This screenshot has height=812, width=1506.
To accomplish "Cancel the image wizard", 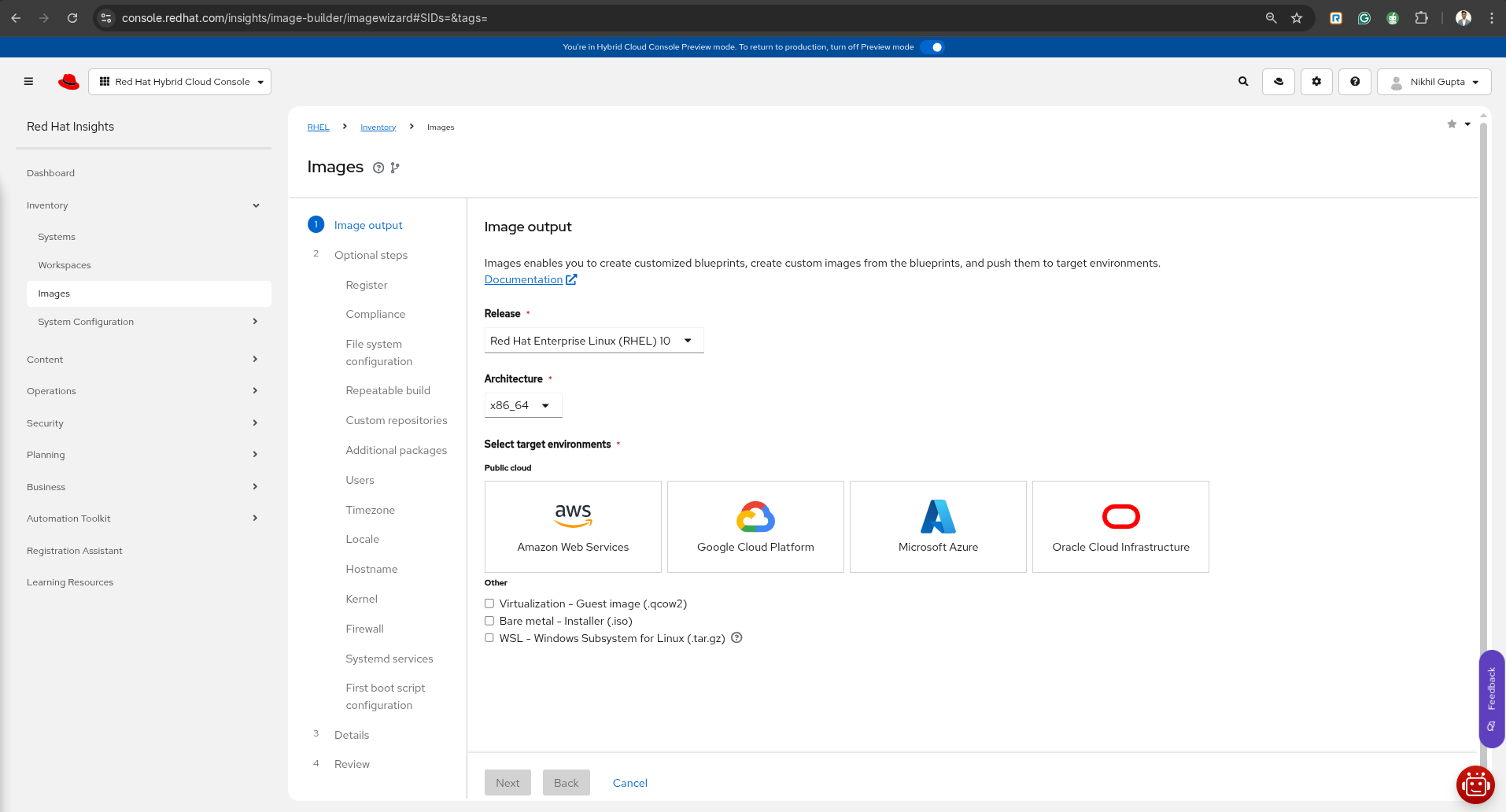I will click(x=630, y=783).
